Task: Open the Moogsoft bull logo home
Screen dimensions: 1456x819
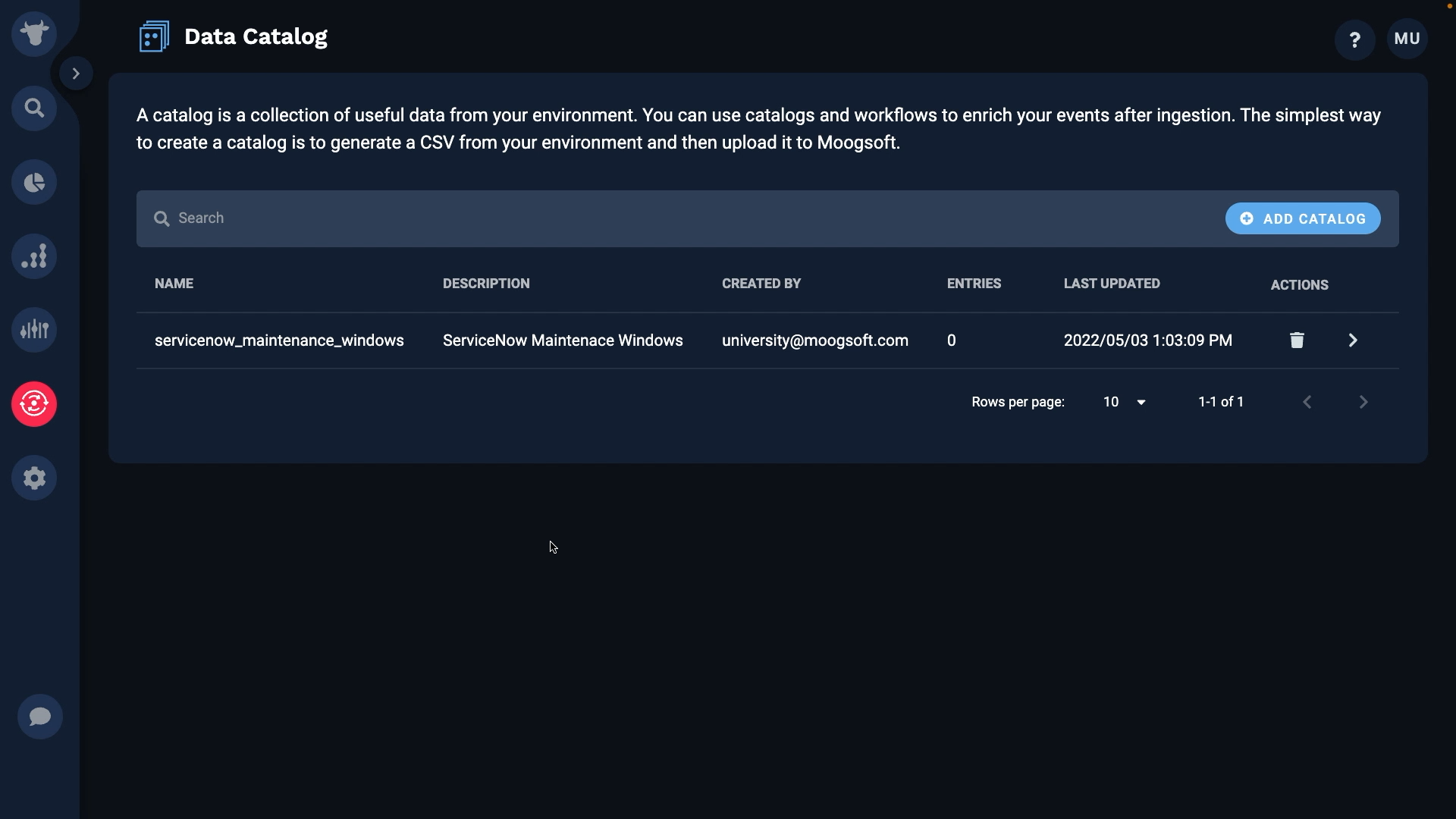Action: (34, 34)
